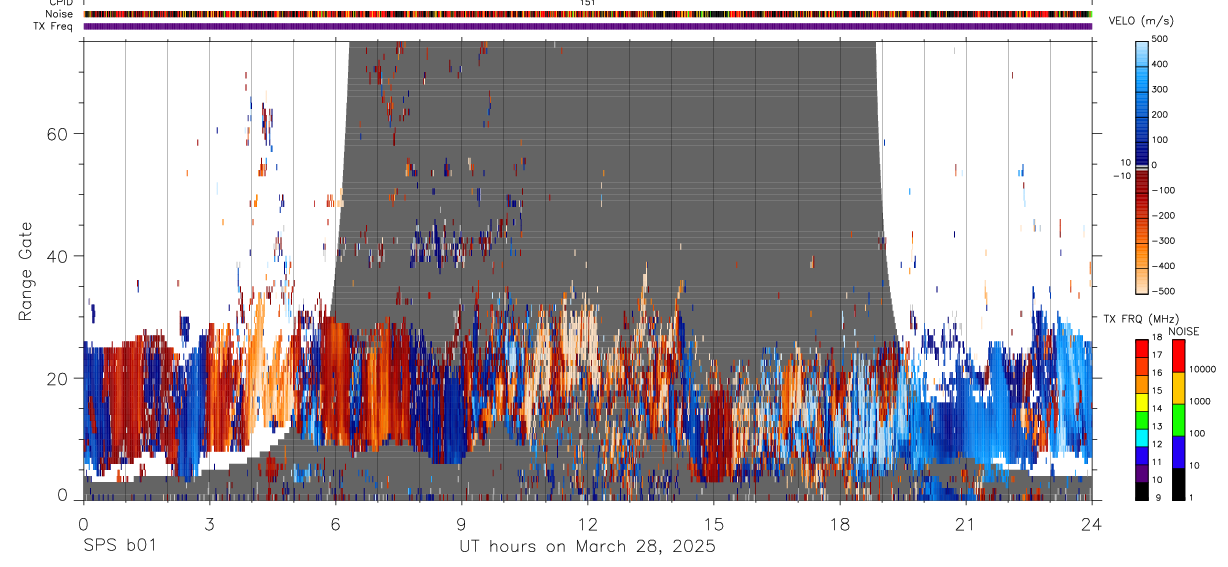Click range gate tick '60'
This screenshot has height=567, width=1228.
[58, 133]
